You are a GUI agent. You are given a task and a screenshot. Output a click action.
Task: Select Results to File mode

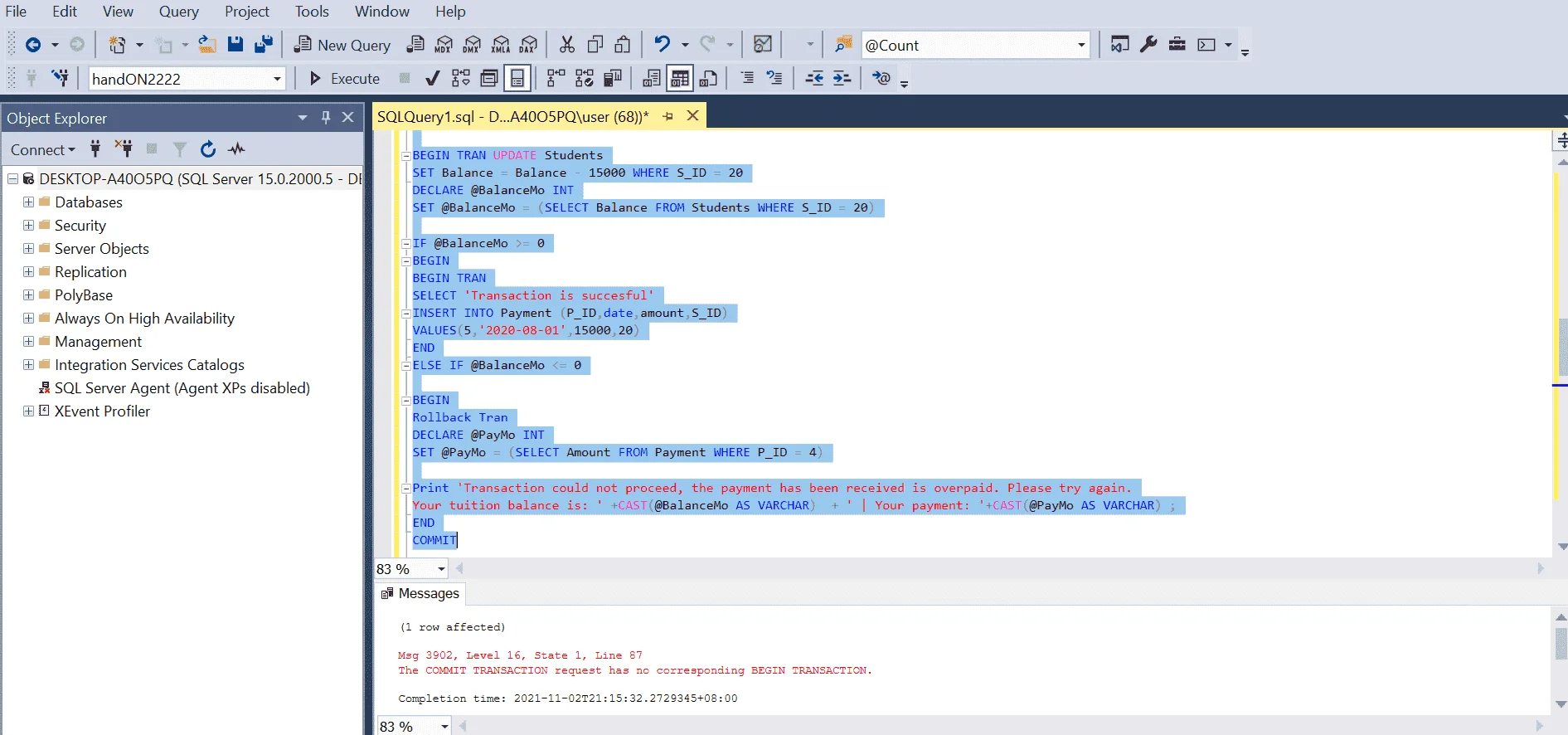pos(708,79)
